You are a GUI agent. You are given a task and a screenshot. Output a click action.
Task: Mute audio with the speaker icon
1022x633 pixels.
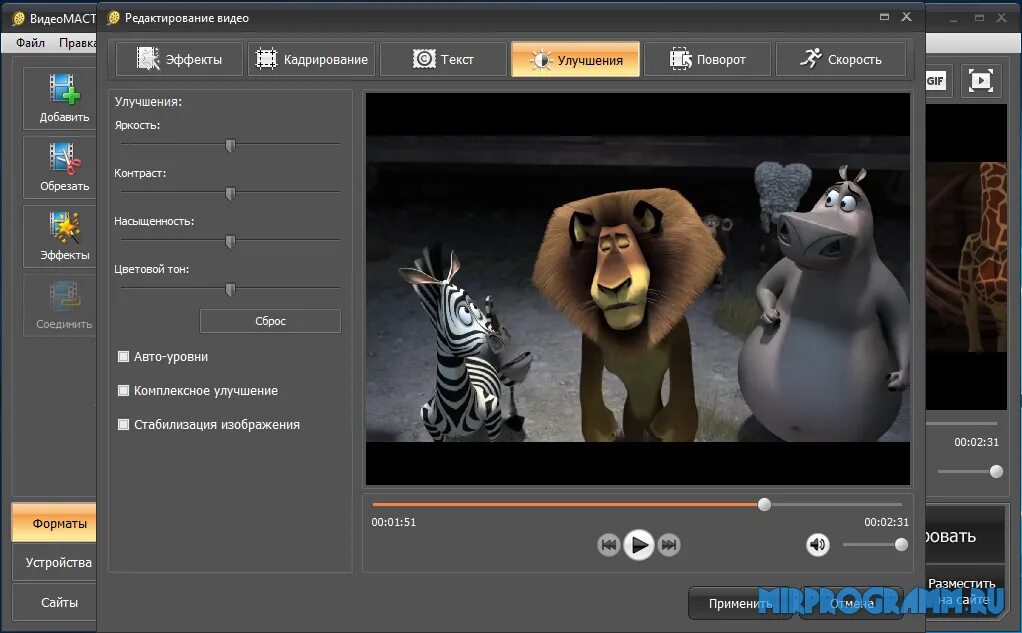(x=817, y=544)
